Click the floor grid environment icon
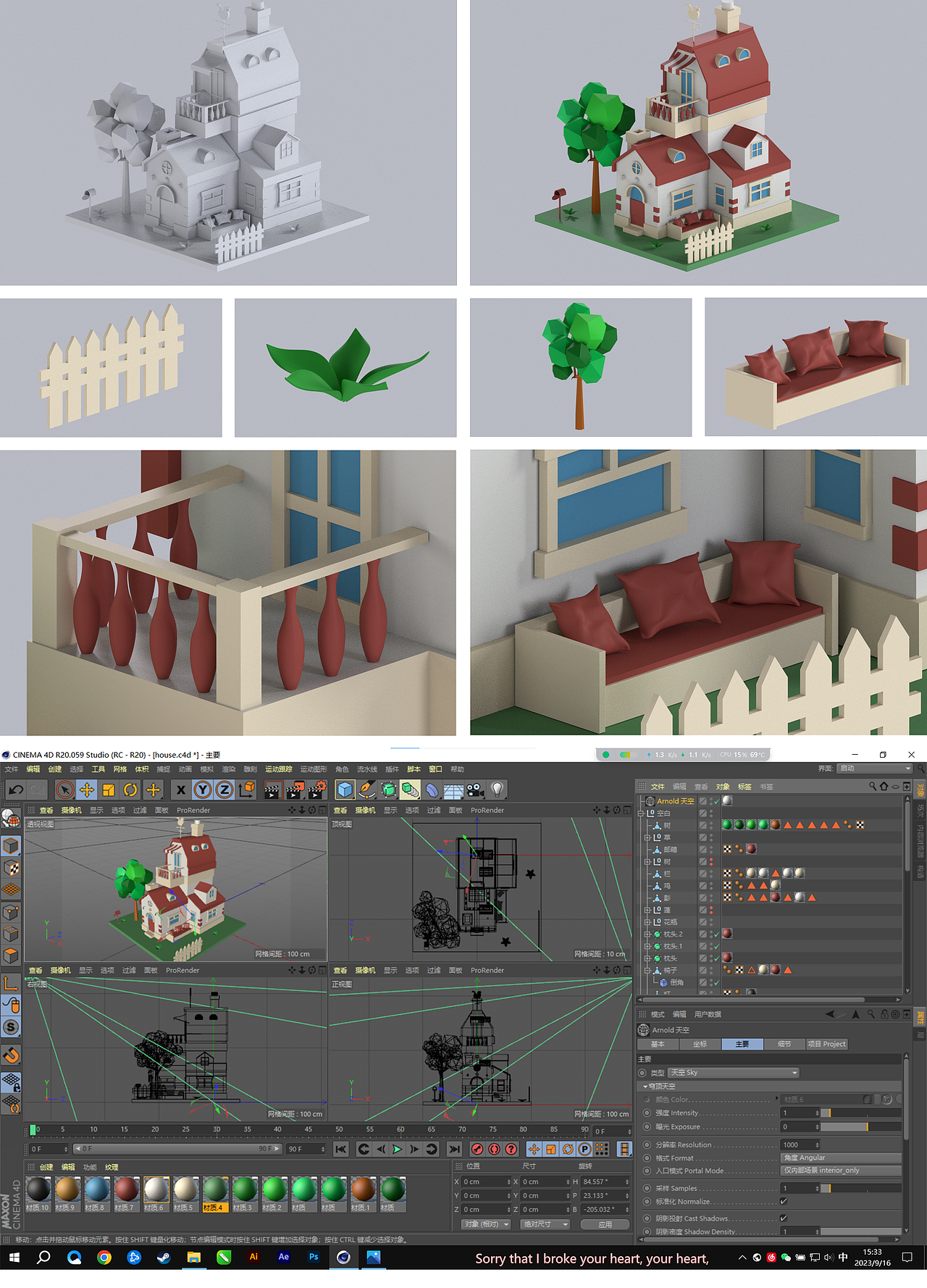The width and height of the screenshot is (927, 1288). coord(453,790)
